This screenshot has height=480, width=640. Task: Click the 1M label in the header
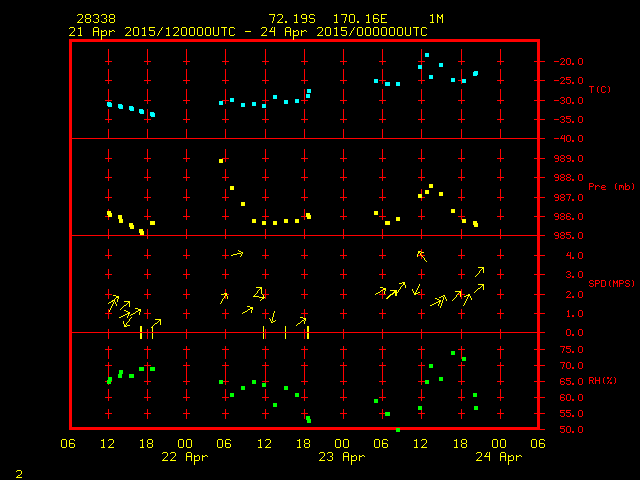pyautogui.click(x=436, y=19)
